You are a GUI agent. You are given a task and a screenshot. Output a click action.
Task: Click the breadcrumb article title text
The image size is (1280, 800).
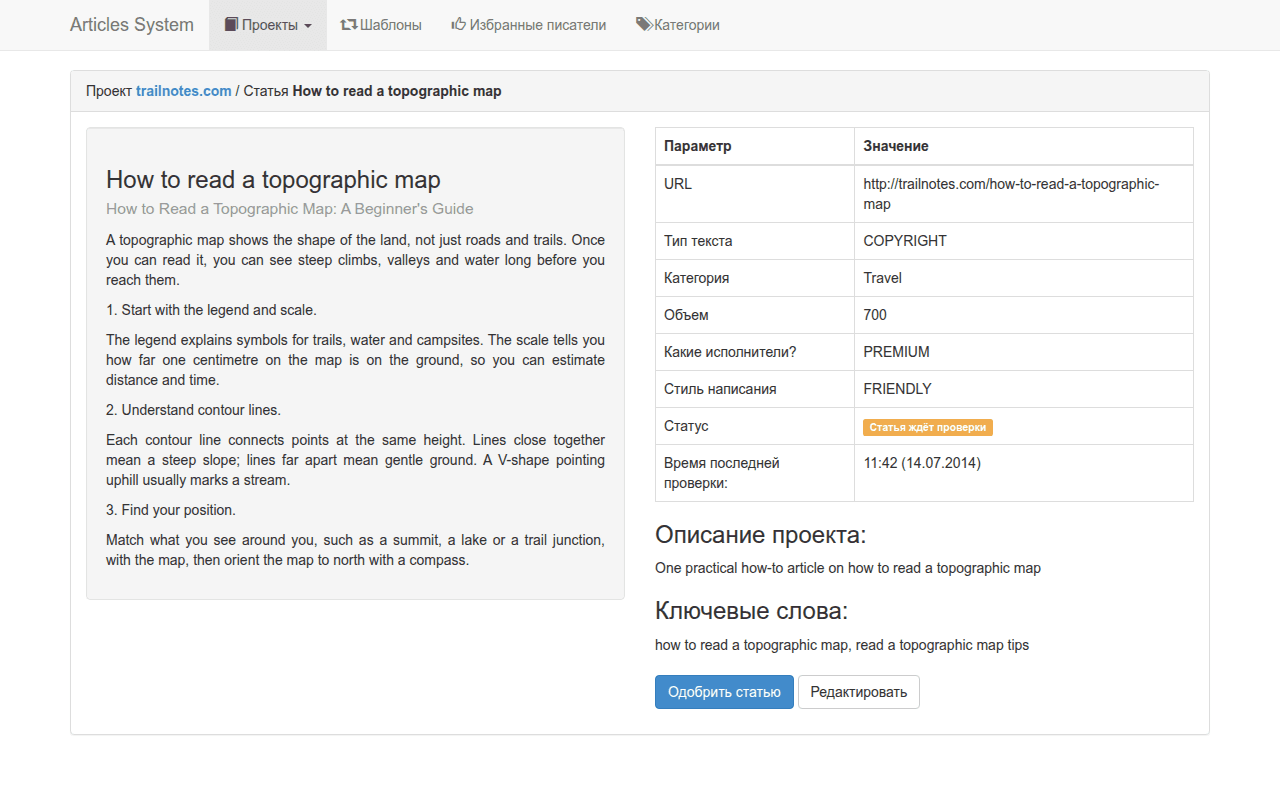(397, 91)
